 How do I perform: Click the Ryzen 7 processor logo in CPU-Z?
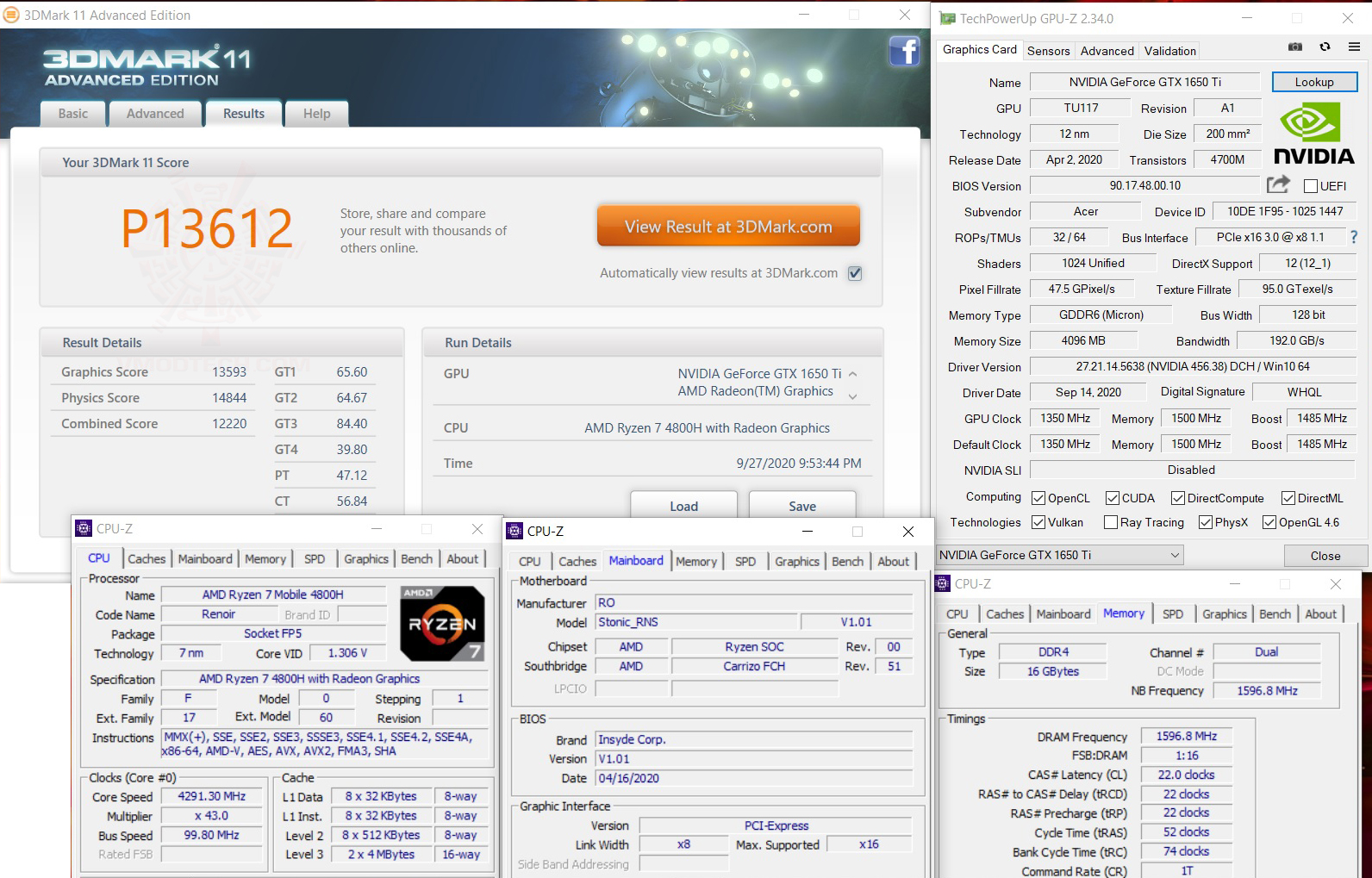442,623
